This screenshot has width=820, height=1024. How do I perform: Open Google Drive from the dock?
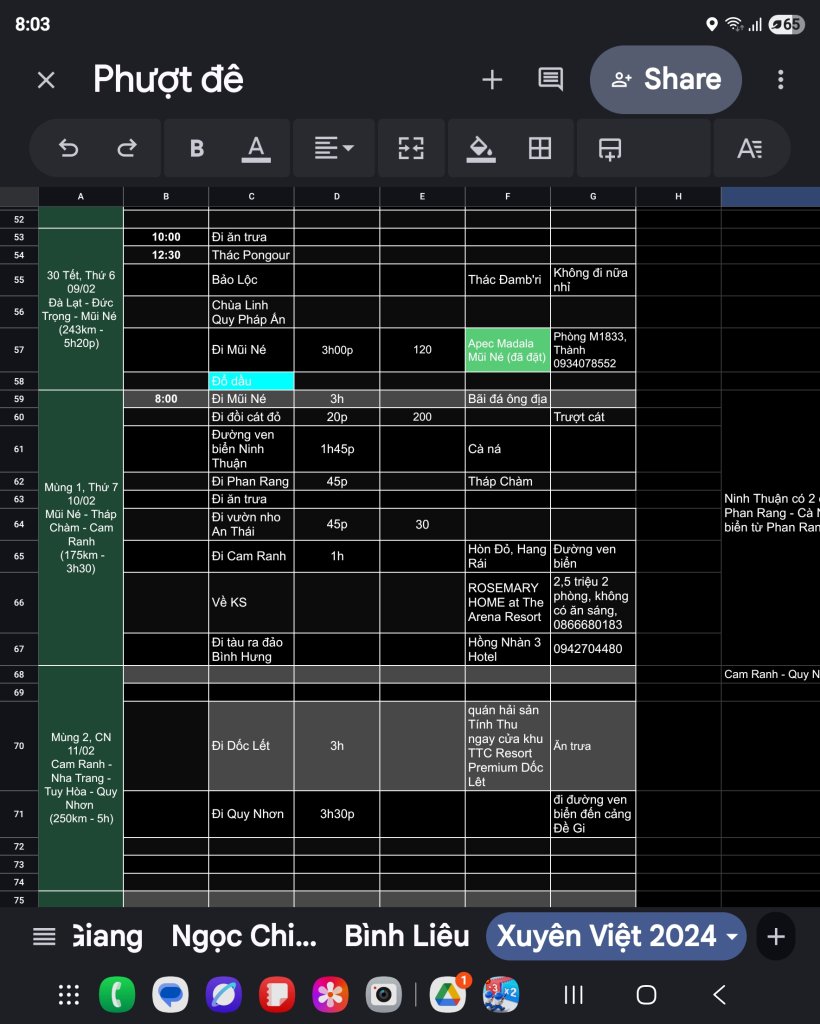(448, 994)
